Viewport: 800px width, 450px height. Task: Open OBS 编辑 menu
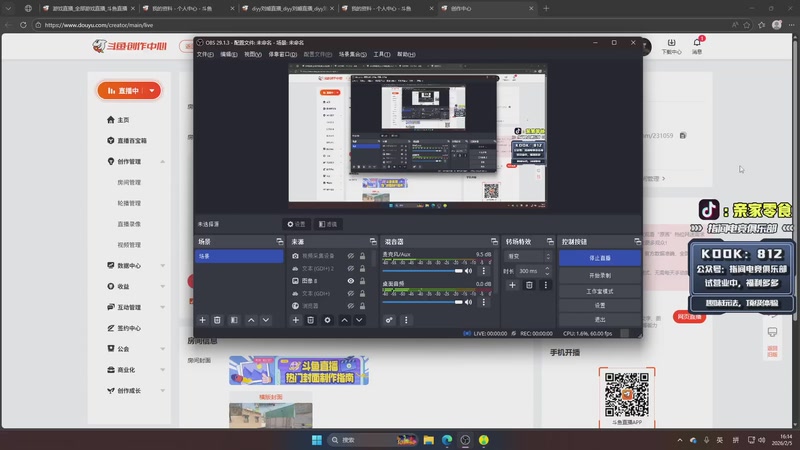pos(229,55)
